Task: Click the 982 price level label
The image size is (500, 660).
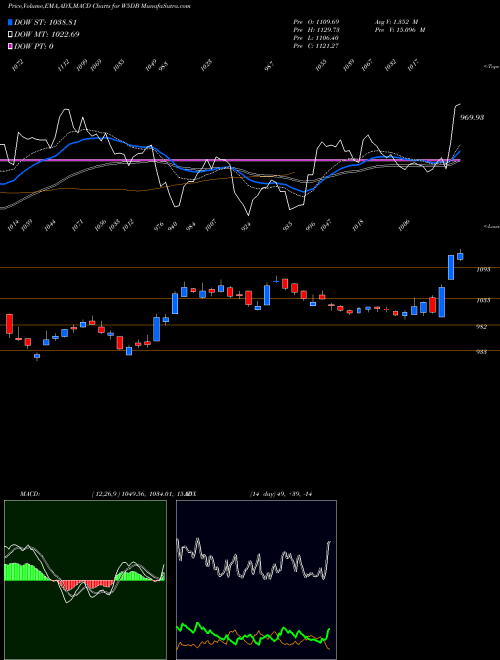Action: 481,327
